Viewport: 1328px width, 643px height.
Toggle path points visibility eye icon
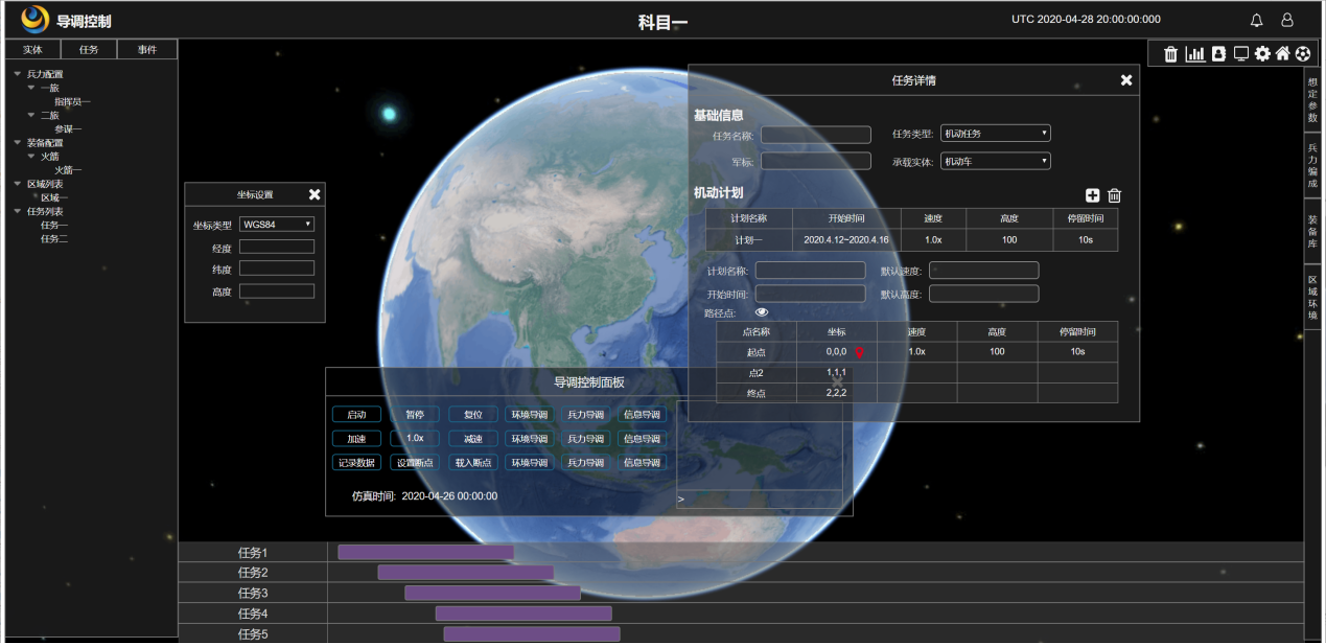pos(762,313)
